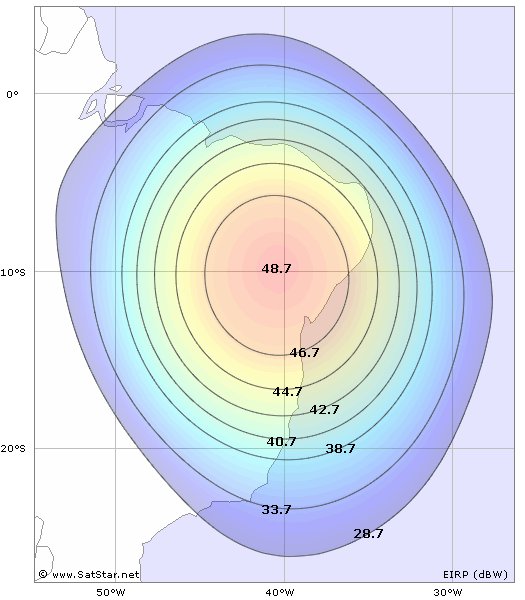
Task: Select the 44.7 dBW contour label
Action: (x=287, y=391)
